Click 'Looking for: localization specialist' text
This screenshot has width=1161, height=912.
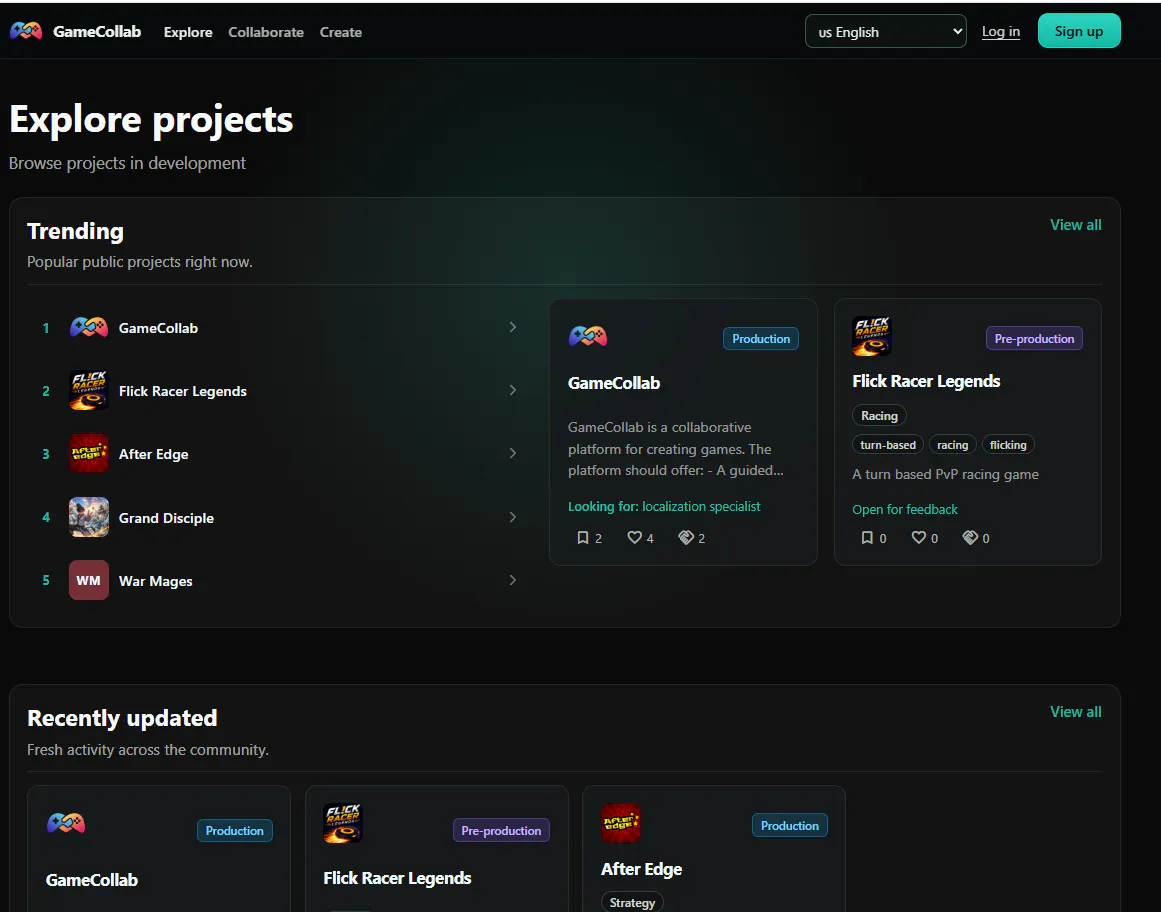tap(664, 506)
